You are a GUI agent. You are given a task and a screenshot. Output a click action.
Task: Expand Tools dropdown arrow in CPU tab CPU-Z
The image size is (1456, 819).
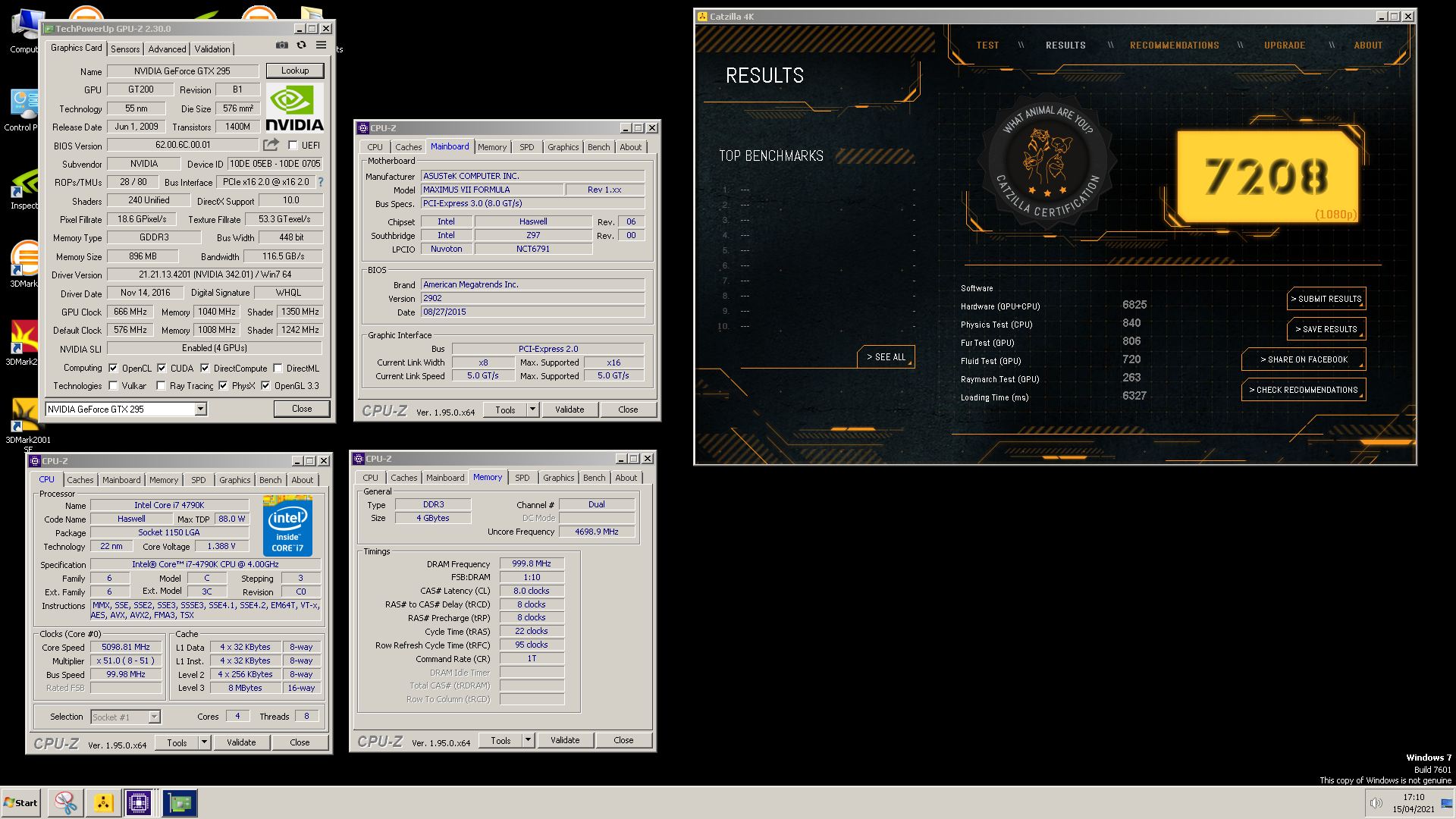pyautogui.click(x=204, y=742)
